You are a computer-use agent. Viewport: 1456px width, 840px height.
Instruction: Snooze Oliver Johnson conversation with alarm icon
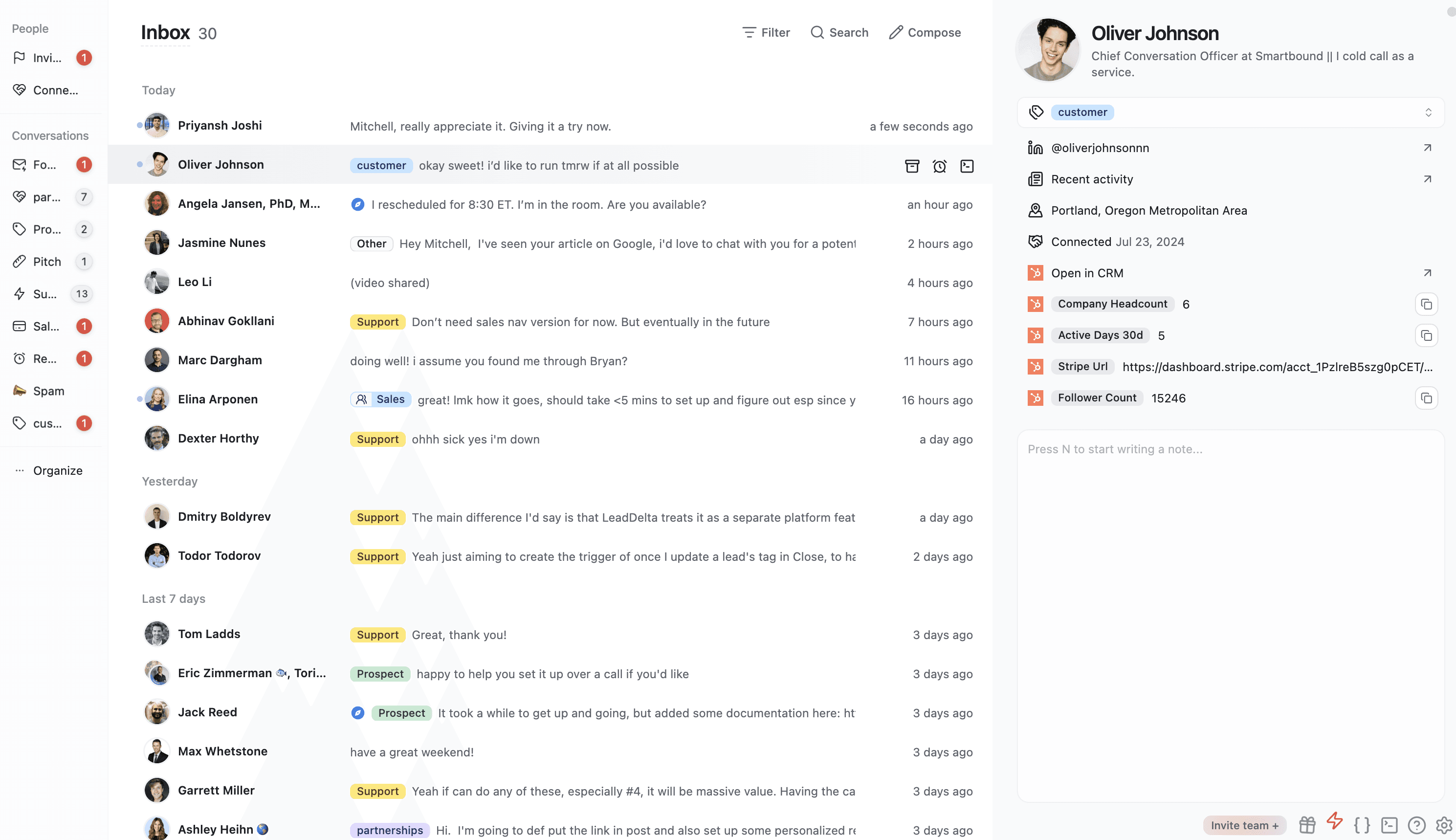coord(939,166)
